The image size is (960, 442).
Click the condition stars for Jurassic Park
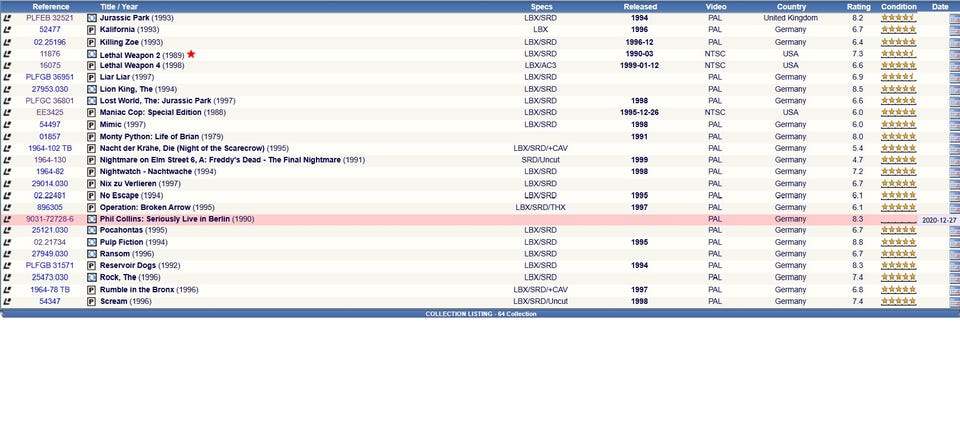[x=898, y=18]
